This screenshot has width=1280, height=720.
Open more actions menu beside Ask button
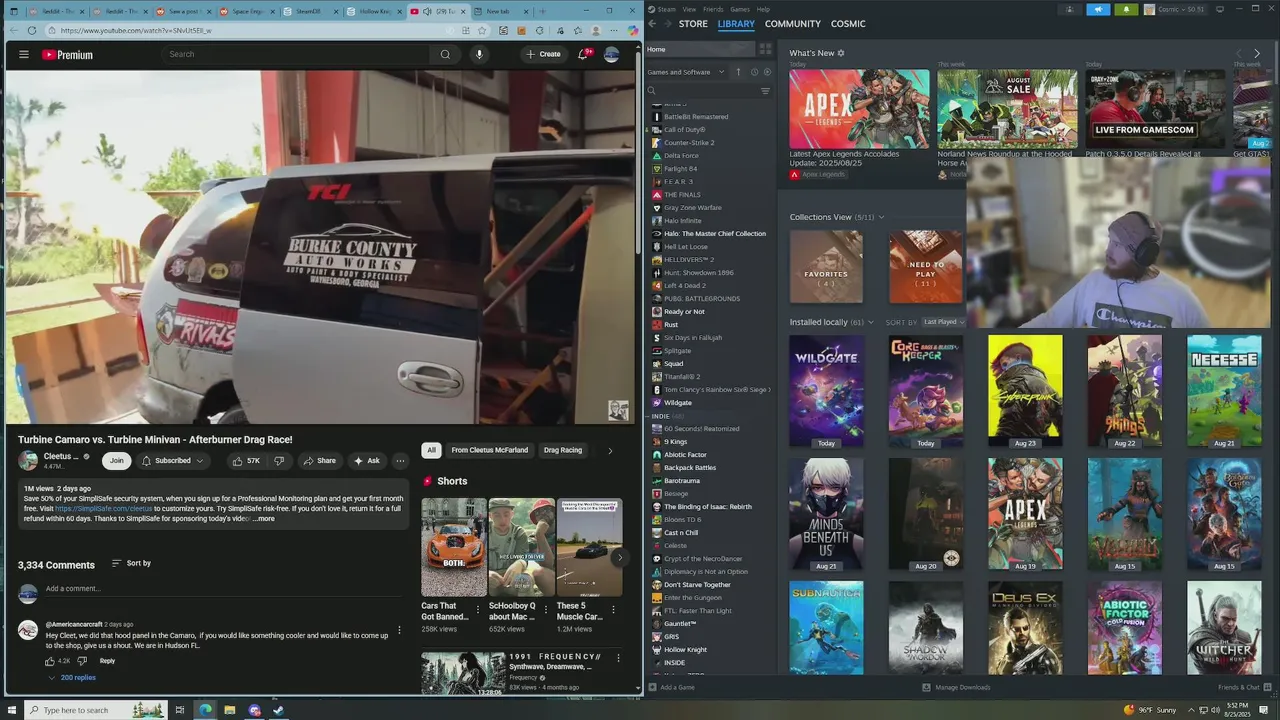(400, 461)
